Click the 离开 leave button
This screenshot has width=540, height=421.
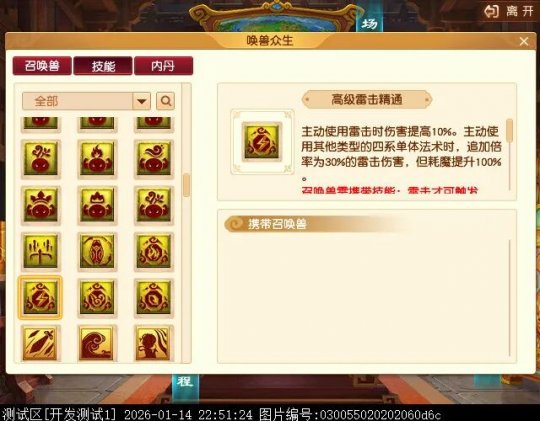pyautogui.click(x=509, y=11)
